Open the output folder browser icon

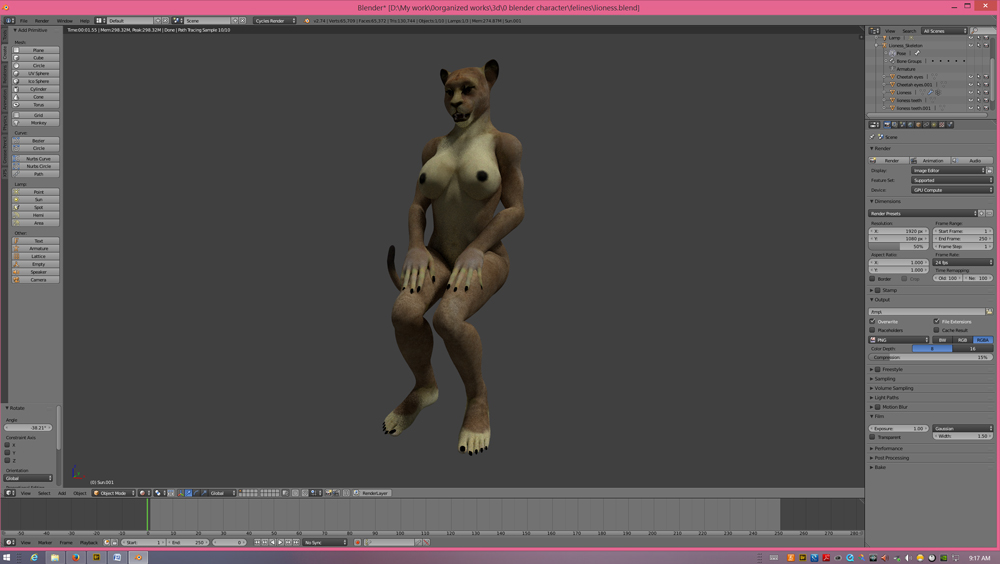pos(989,311)
